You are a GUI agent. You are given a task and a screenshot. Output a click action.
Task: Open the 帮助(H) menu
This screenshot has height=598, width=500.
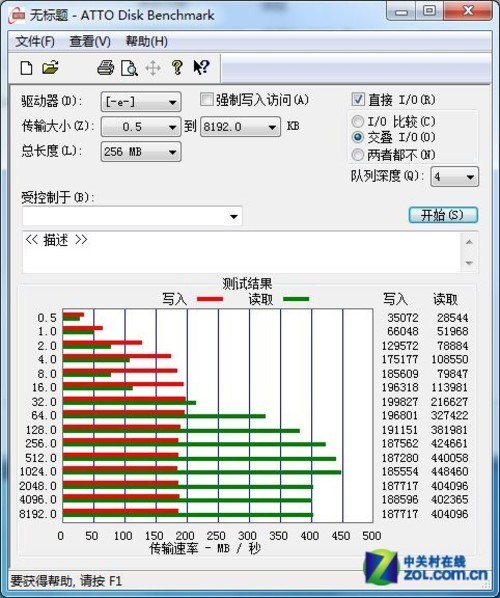146,41
